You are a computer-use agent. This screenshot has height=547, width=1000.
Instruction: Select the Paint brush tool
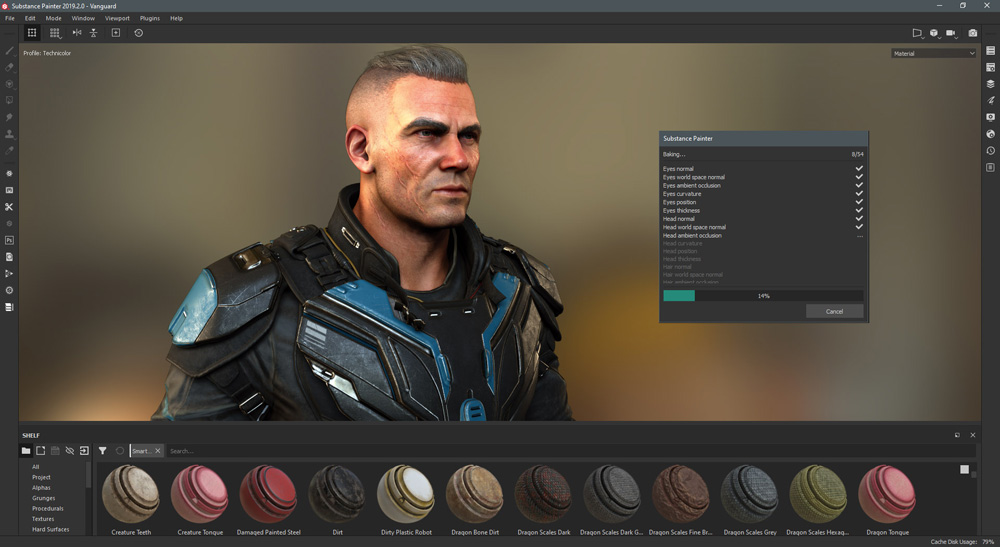(9, 50)
